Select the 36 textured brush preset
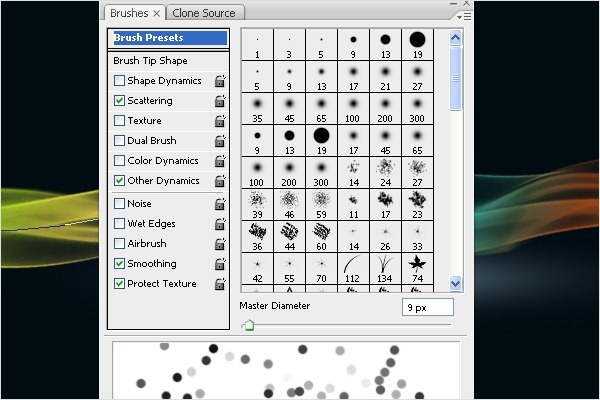This screenshot has height=400, width=600. [258, 237]
